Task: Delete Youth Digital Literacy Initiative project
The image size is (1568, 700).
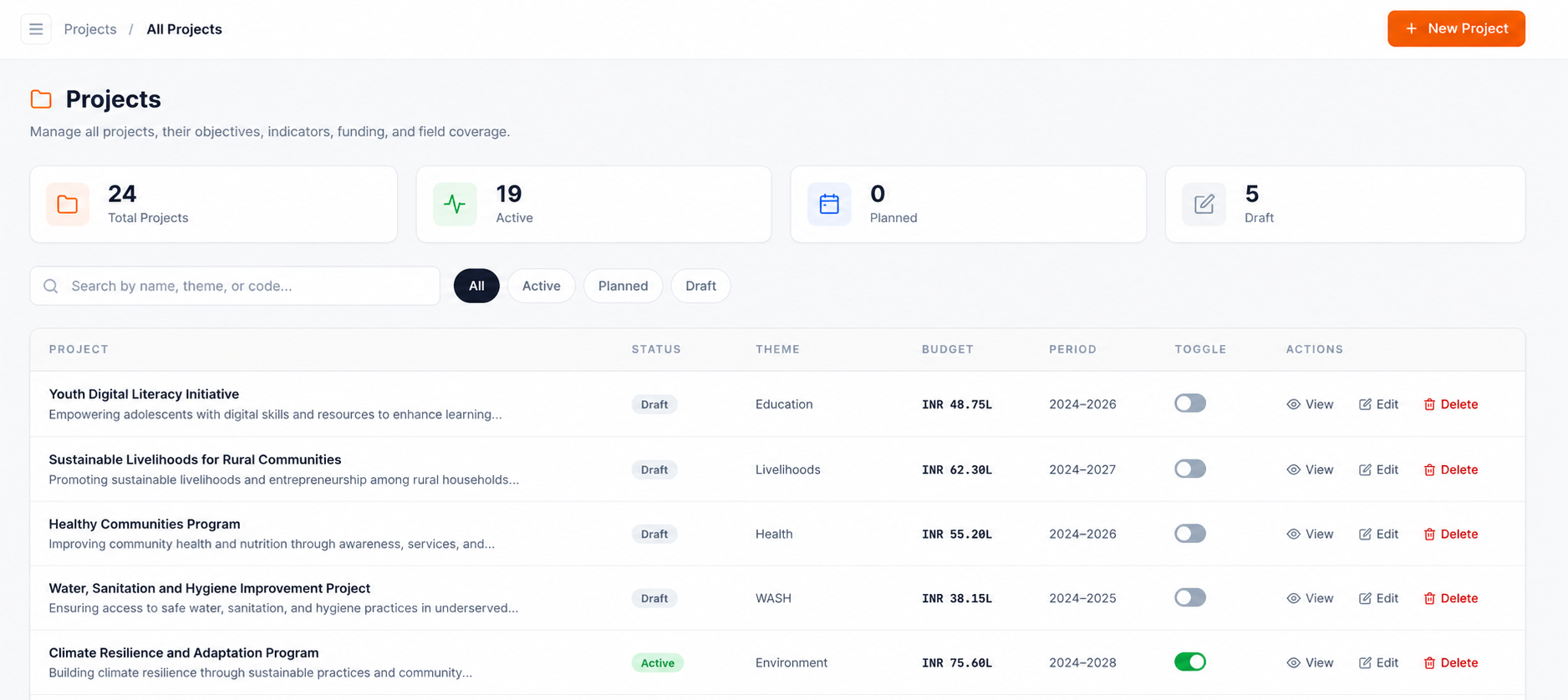Action: tap(1451, 404)
